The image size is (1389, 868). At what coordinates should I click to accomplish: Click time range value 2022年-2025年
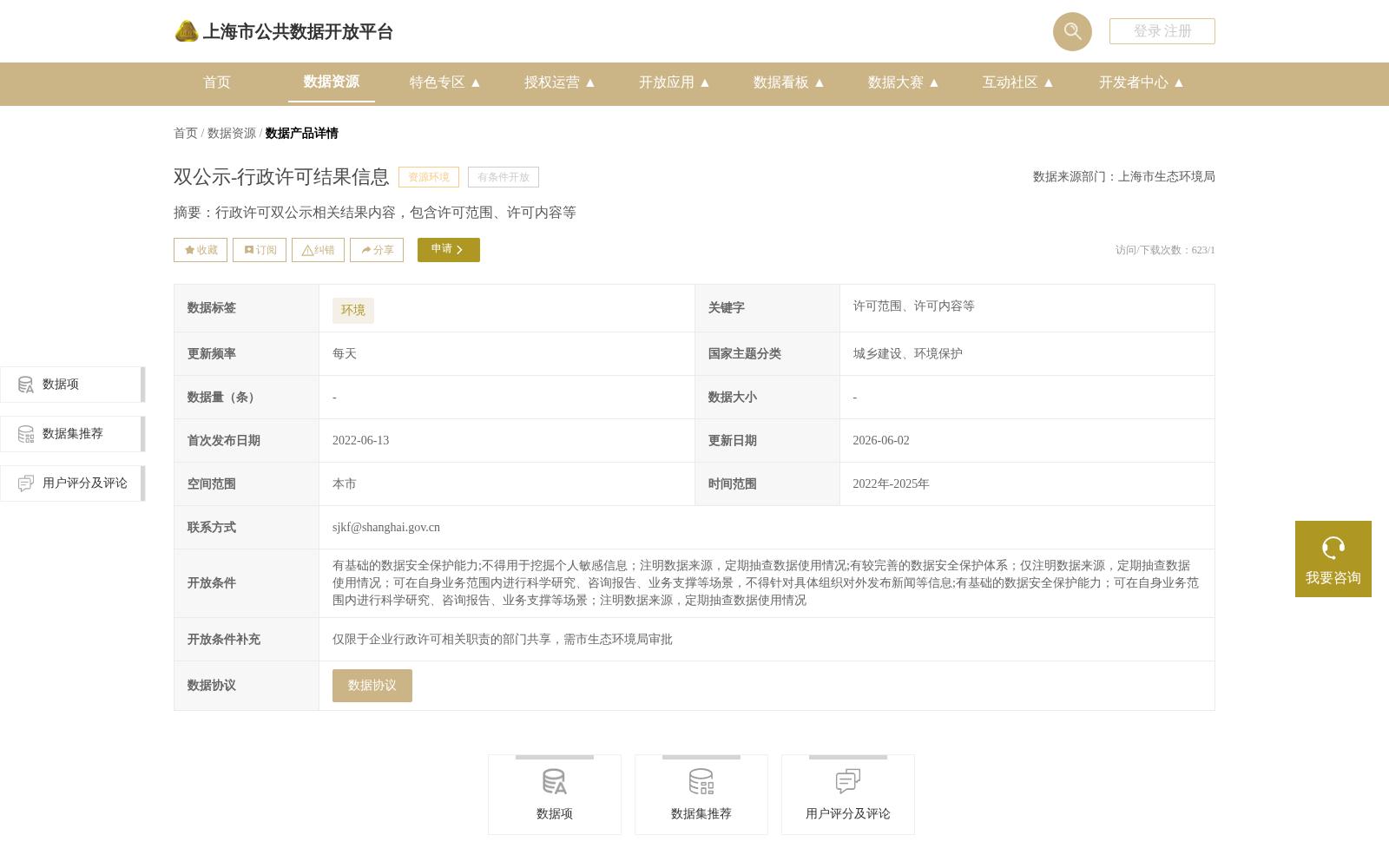click(891, 483)
